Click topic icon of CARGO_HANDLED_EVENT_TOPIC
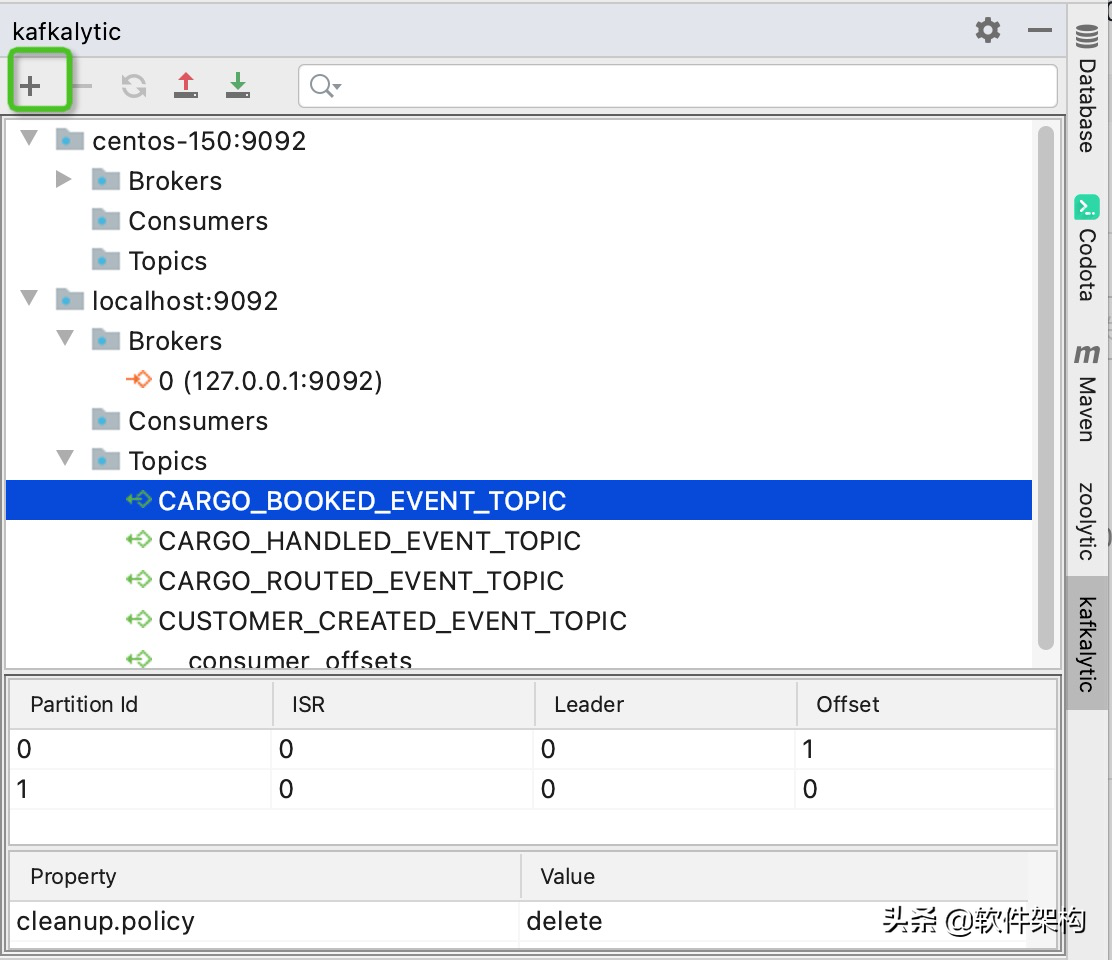 (x=139, y=540)
